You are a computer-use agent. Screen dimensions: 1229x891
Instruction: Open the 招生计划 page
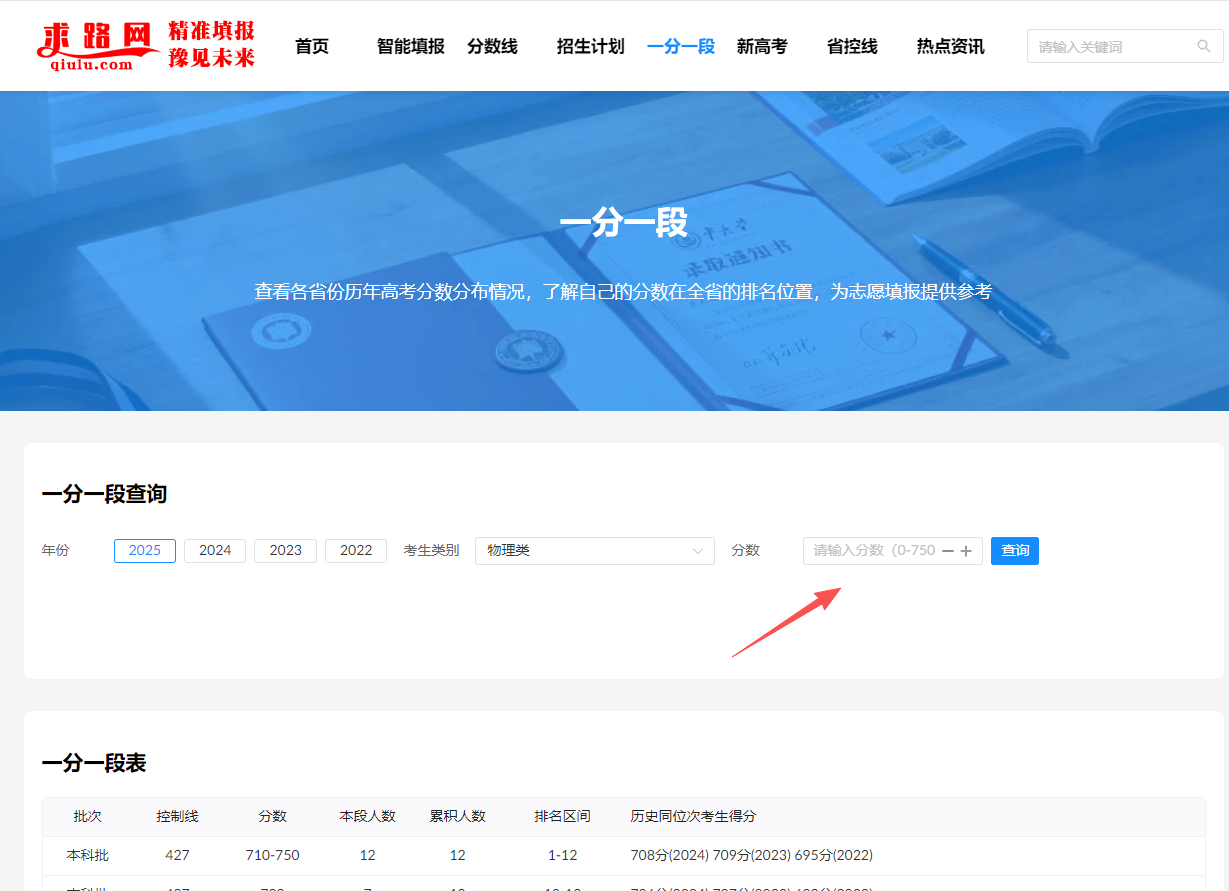[590, 45]
